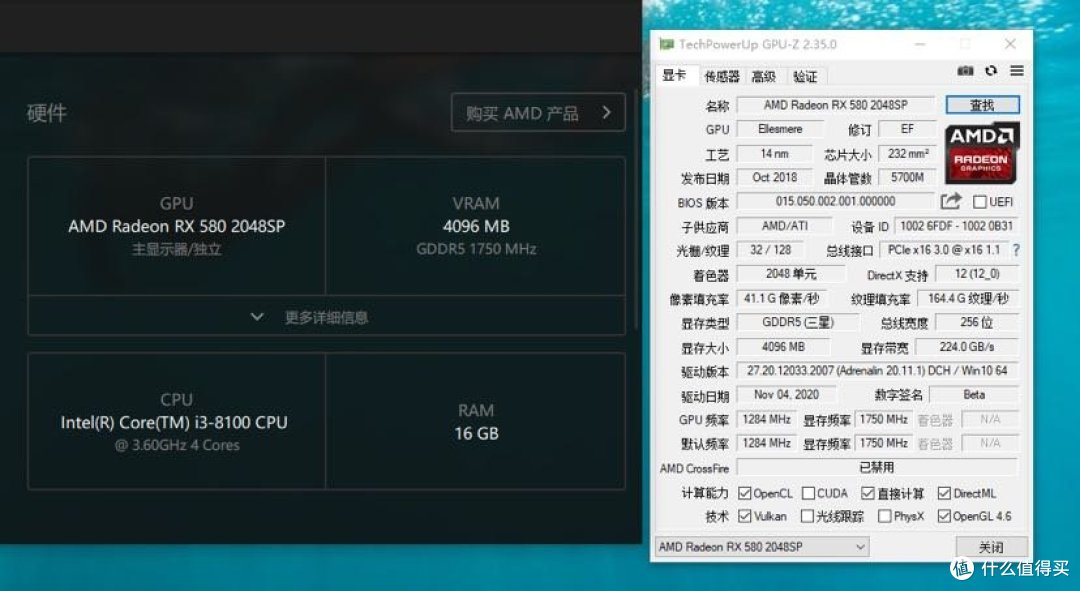
Task: Open the N/A dropdown next to 默认频率
Action: 989,443
